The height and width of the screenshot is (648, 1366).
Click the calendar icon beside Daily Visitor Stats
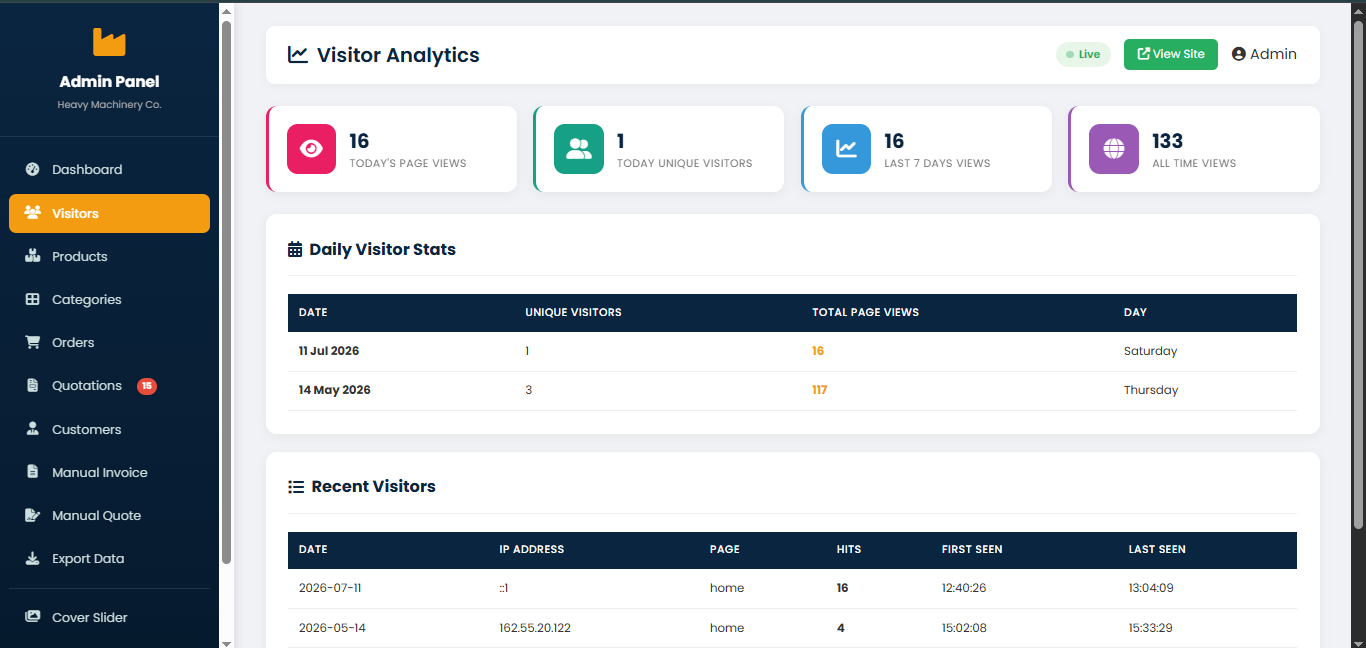click(x=295, y=249)
